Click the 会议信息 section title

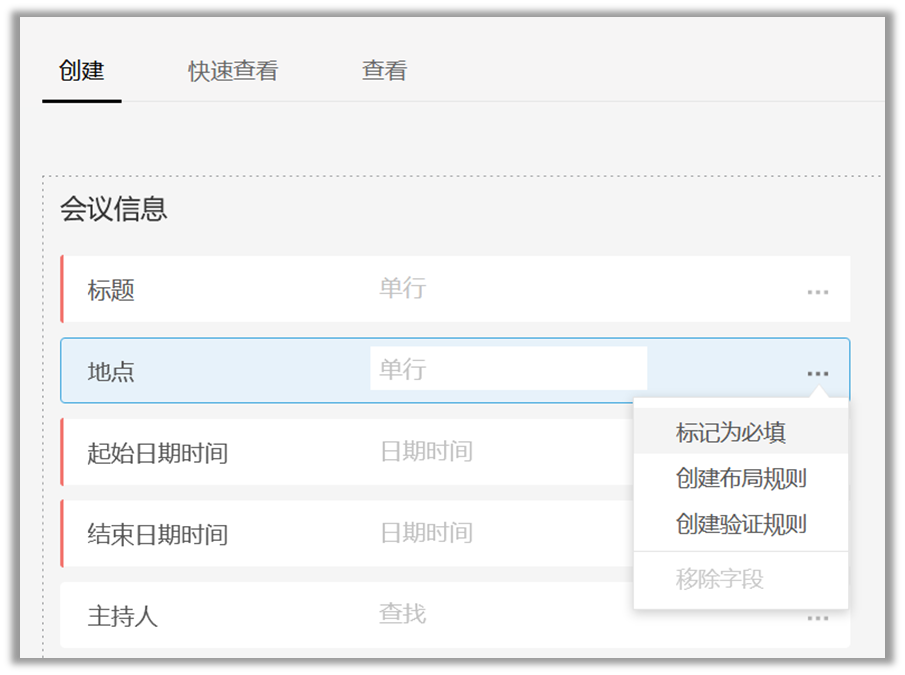coord(113,209)
